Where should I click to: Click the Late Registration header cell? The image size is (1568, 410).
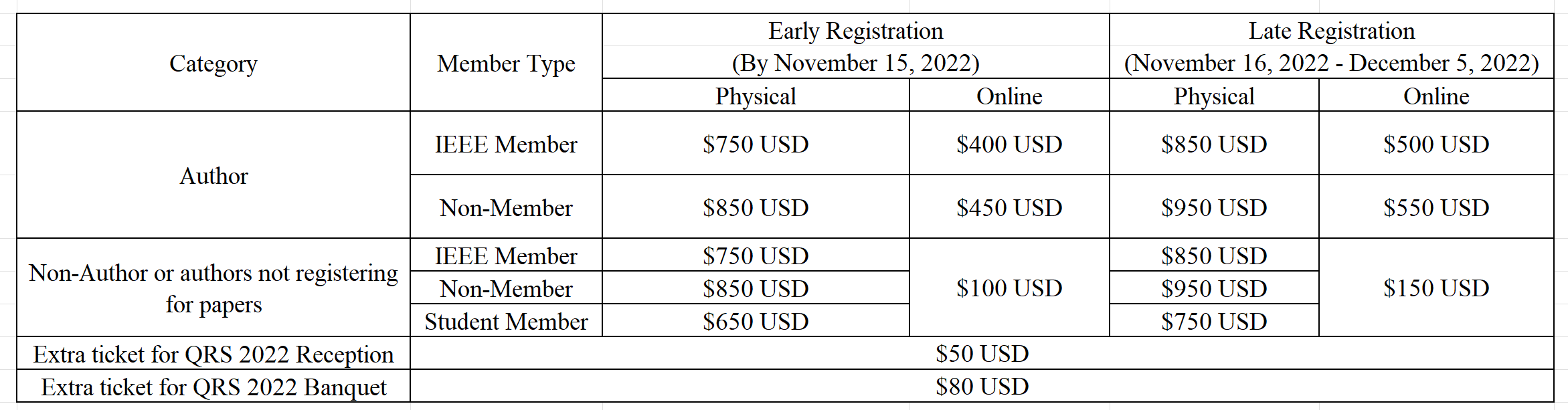click(1332, 46)
